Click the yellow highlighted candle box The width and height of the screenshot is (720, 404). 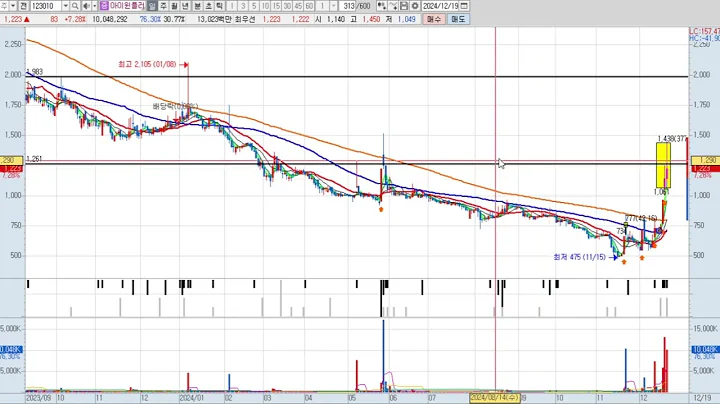663,165
